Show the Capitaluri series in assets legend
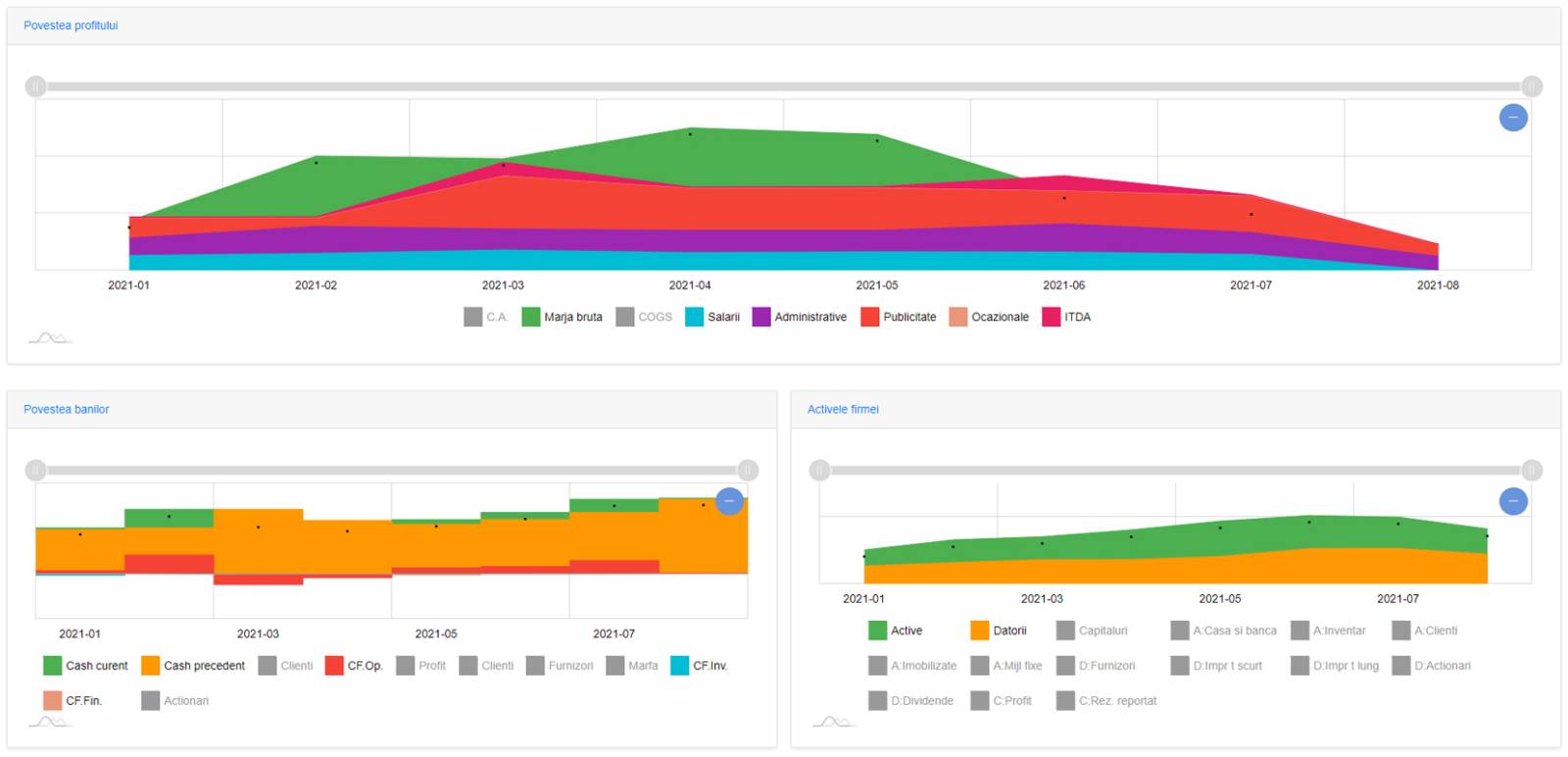 click(x=1092, y=631)
